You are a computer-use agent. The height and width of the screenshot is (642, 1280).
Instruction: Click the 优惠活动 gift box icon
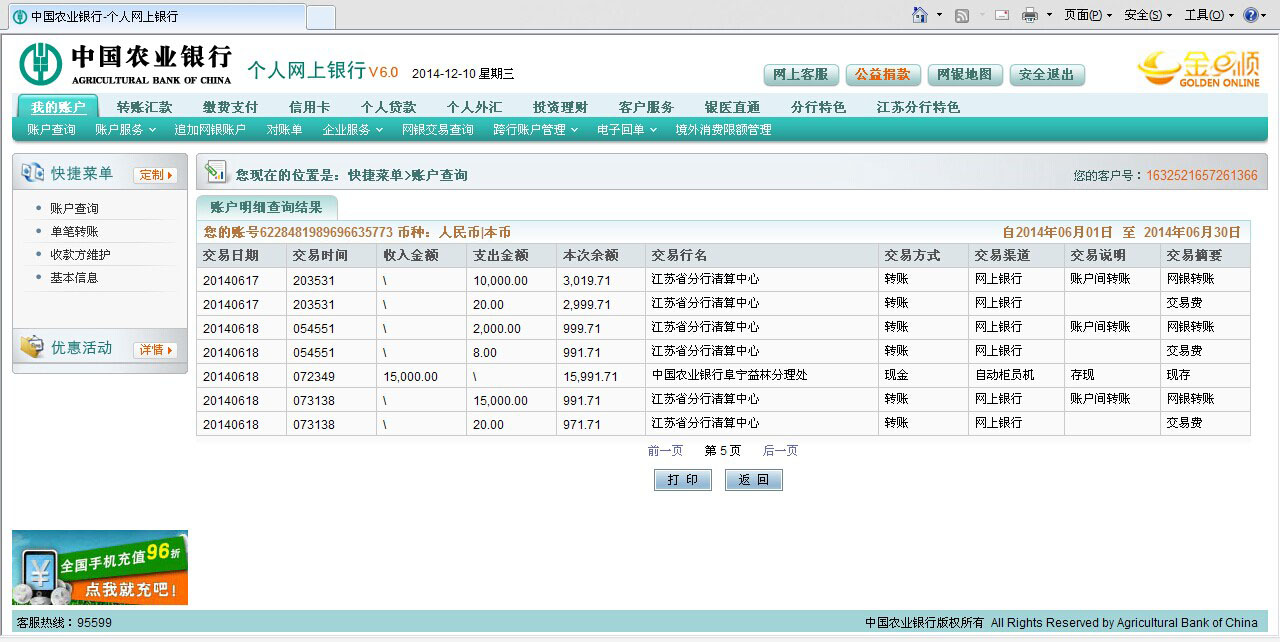(x=32, y=347)
